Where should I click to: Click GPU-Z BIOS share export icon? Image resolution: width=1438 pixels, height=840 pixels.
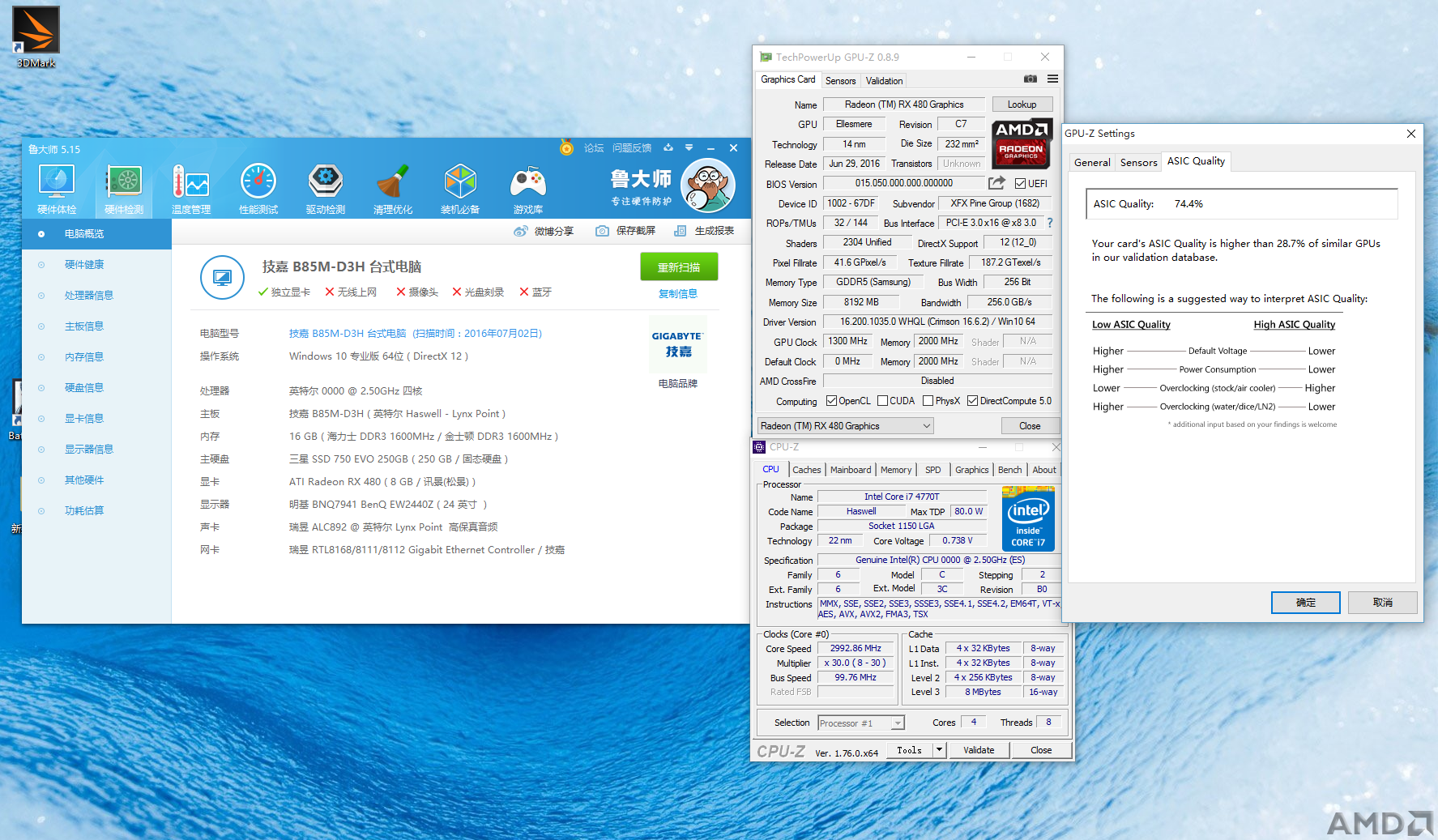point(996,183)
